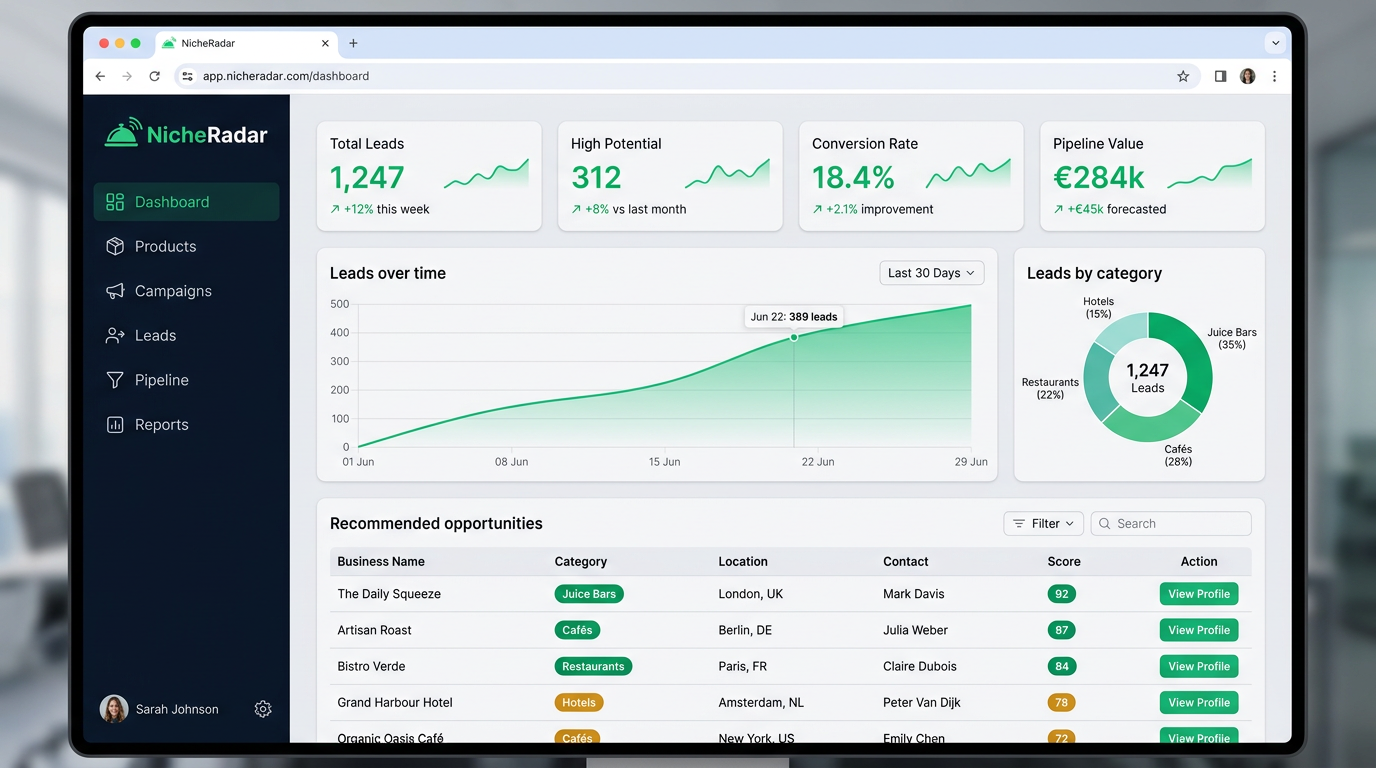
Task: Close the NicheRadar browser tab
Action: [x=325, y=43]
